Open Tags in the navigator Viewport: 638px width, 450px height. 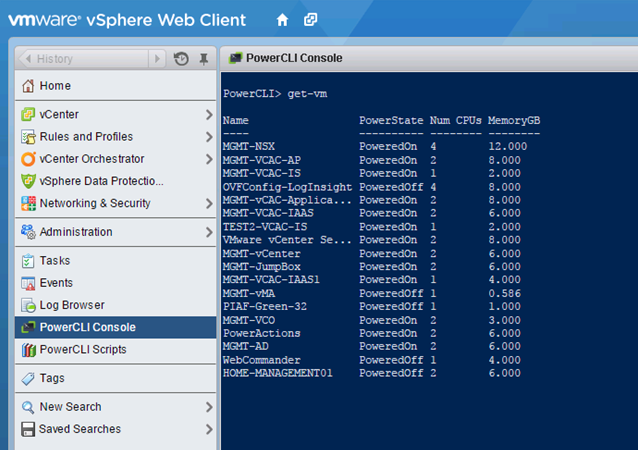click(116, 378)
